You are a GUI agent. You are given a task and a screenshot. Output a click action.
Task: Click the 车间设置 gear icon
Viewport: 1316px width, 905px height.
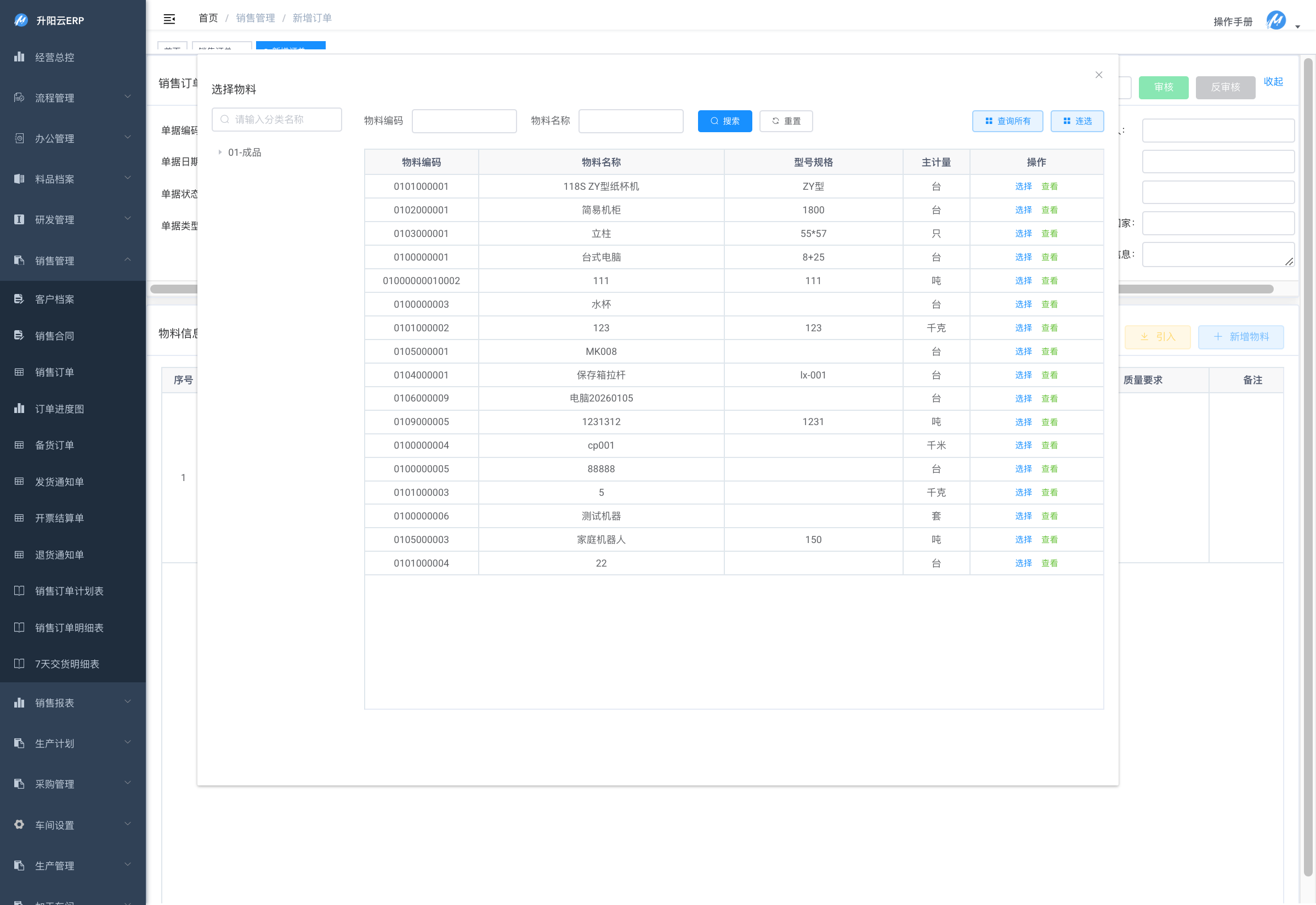[19, 824]
